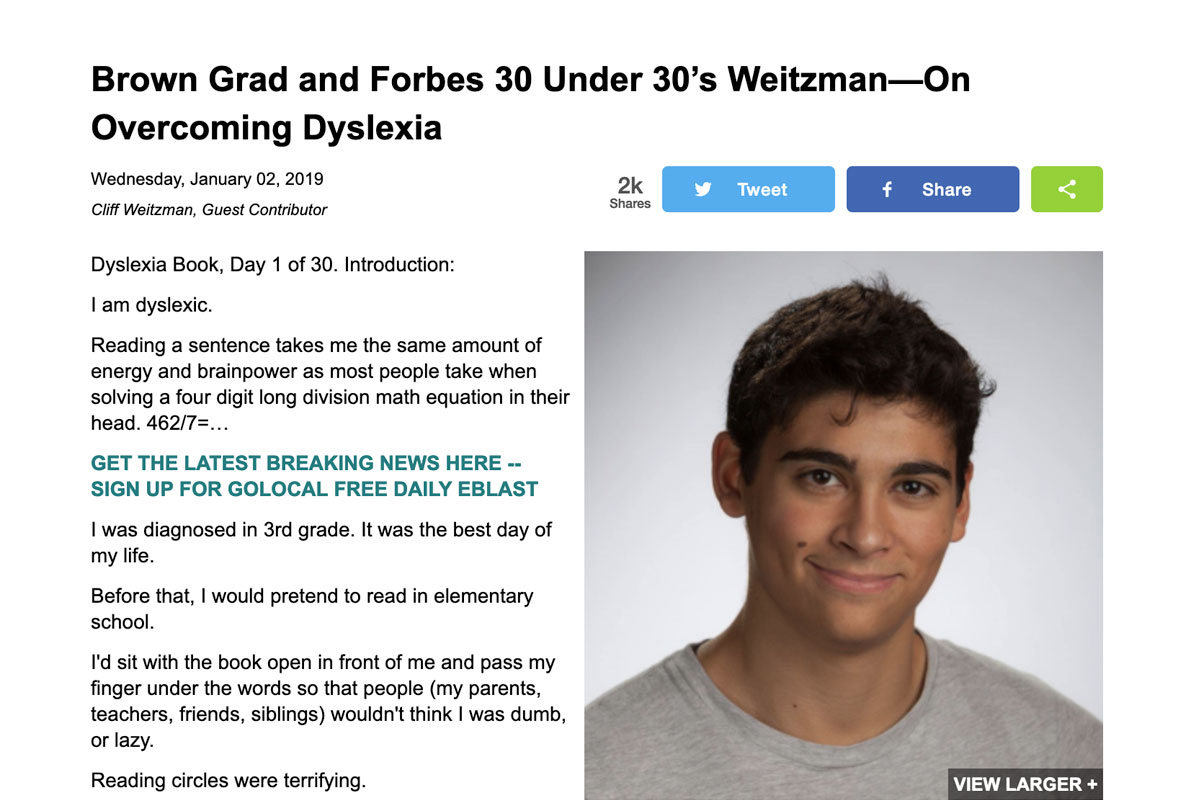Click the 2k Shares counter
1200x800 pixels.
click(x=630, y=191)
